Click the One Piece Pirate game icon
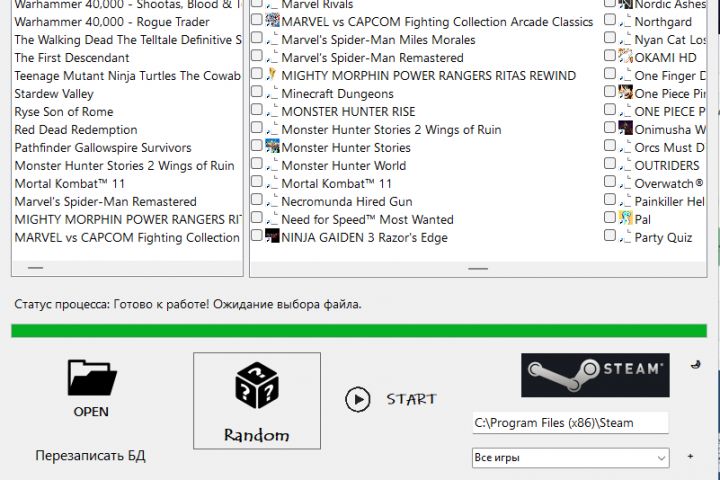 point(625,92)
